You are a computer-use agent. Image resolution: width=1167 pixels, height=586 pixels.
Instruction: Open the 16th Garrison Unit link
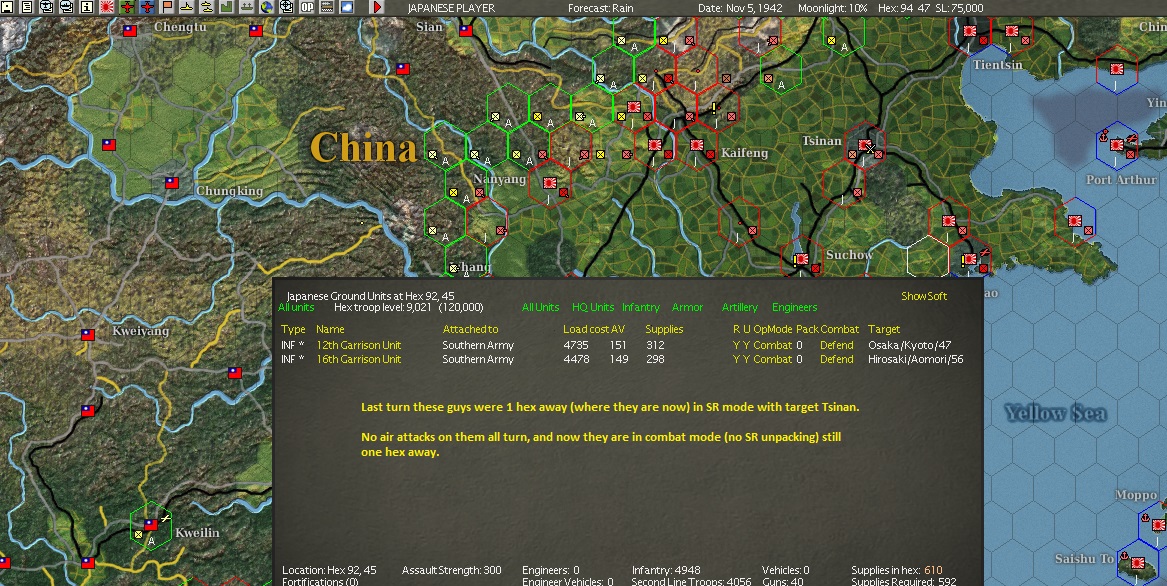click(x=359, y=359)
